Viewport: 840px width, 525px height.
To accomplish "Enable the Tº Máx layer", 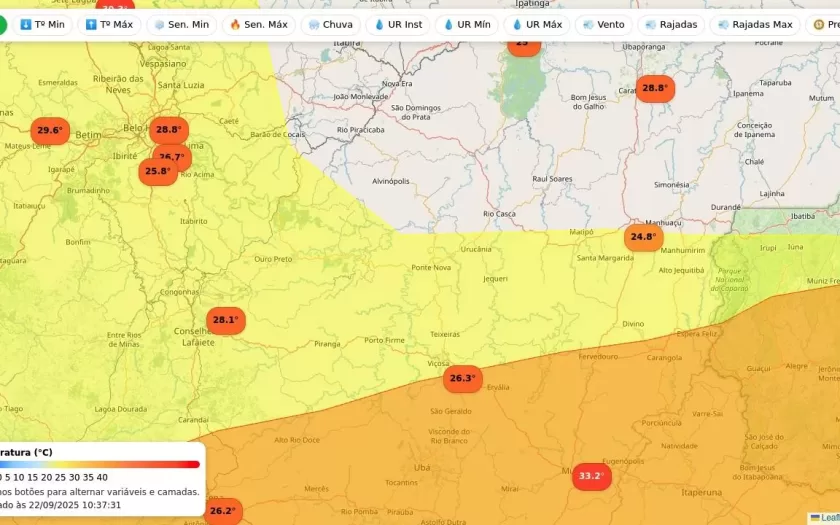I will click(x=109, y=24).
